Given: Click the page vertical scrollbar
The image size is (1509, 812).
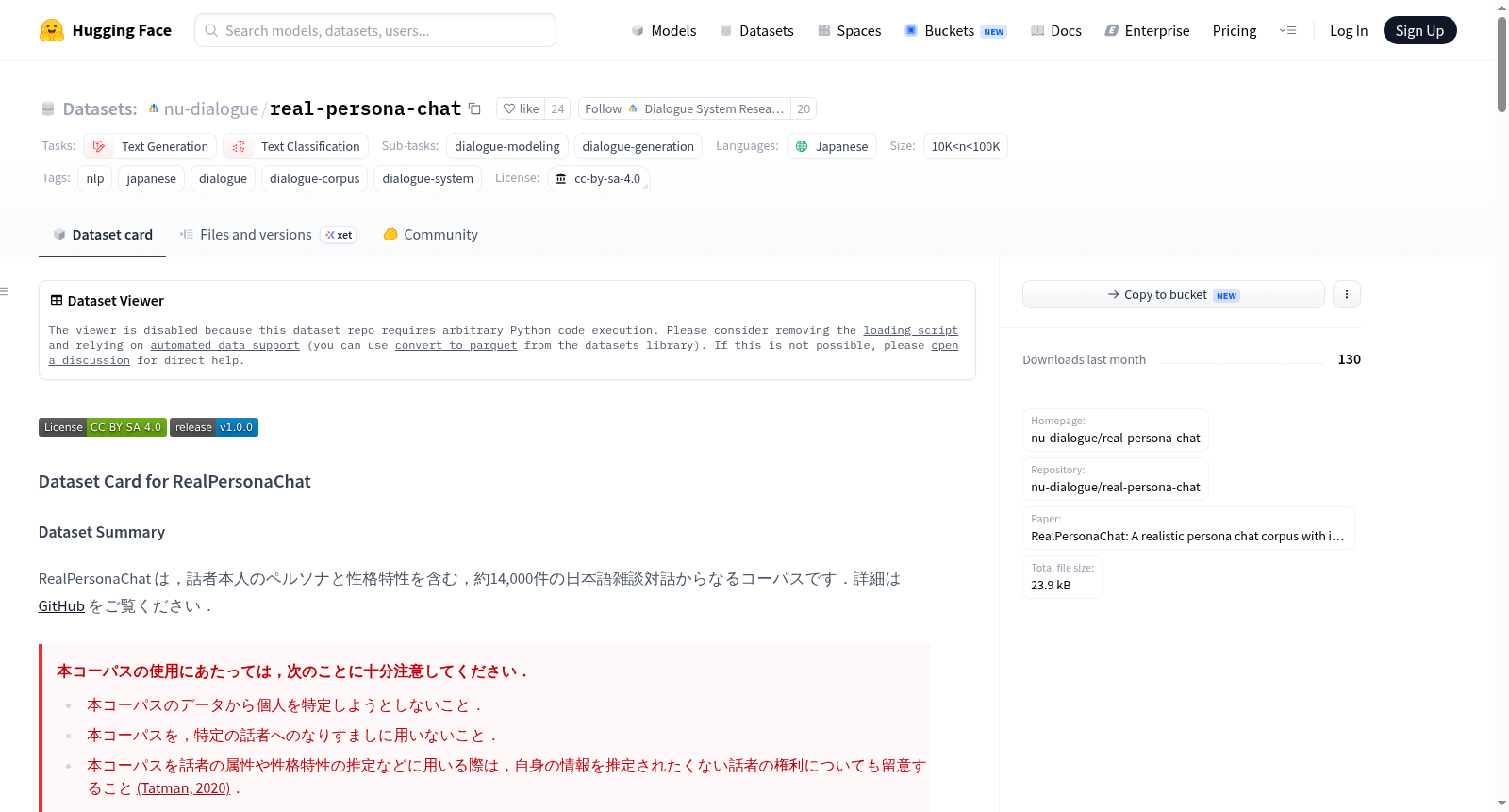Looking at the screenshot, I should [1501, 64].
